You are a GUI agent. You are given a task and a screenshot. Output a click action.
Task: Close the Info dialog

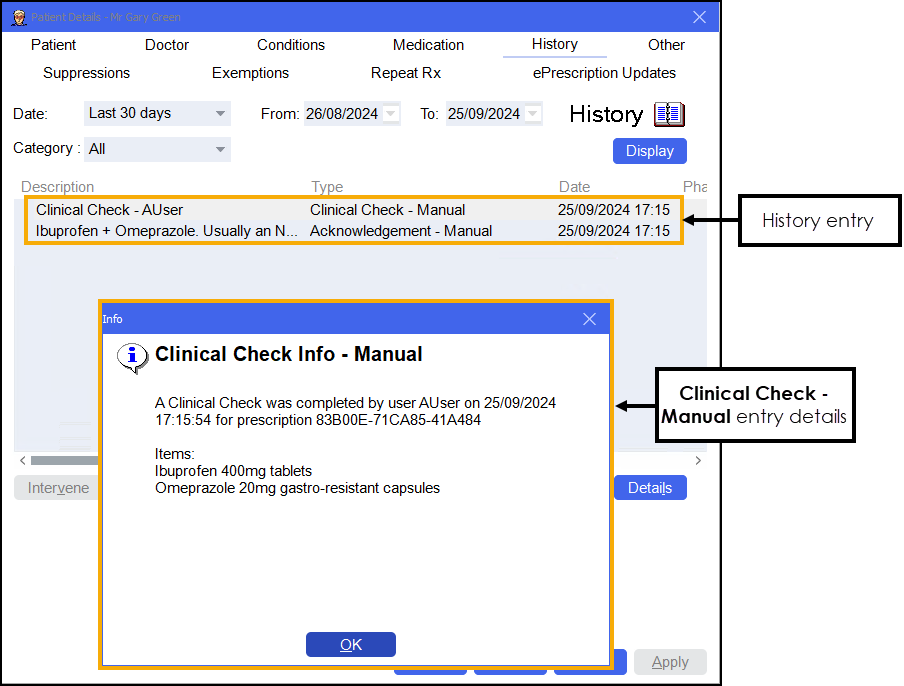tap(589, 319)
